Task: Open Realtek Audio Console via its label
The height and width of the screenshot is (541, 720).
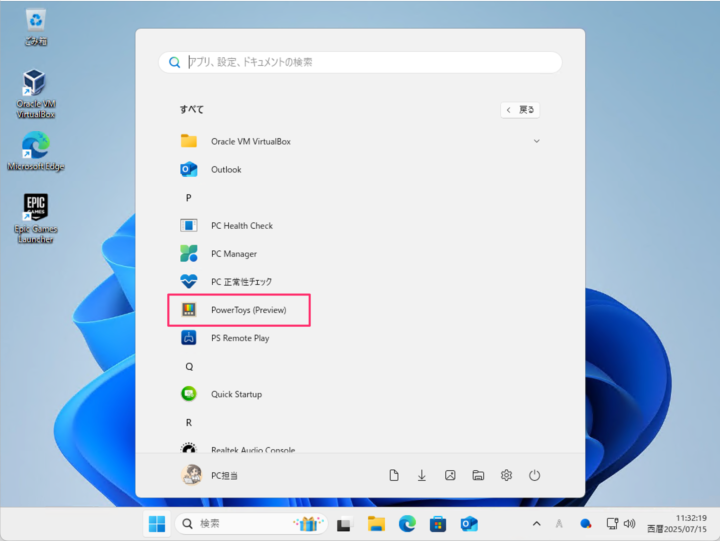Action: pyautogui.click(x=253, y=450)
